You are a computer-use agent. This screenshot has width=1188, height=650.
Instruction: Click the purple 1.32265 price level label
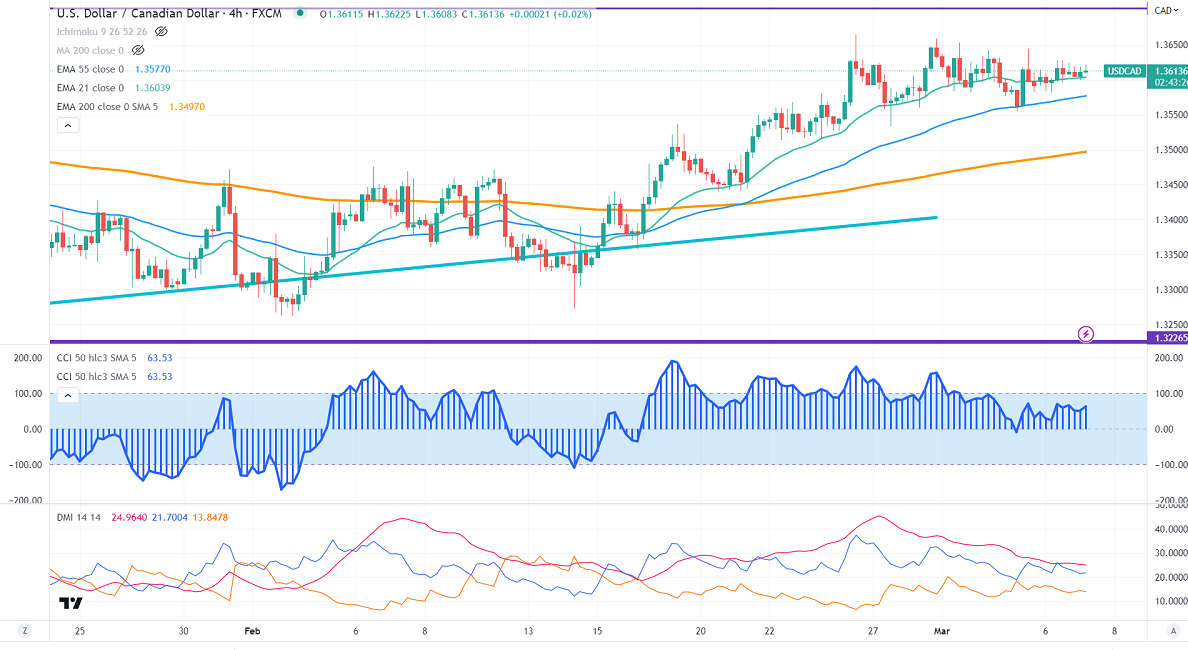pos(1169,338)
